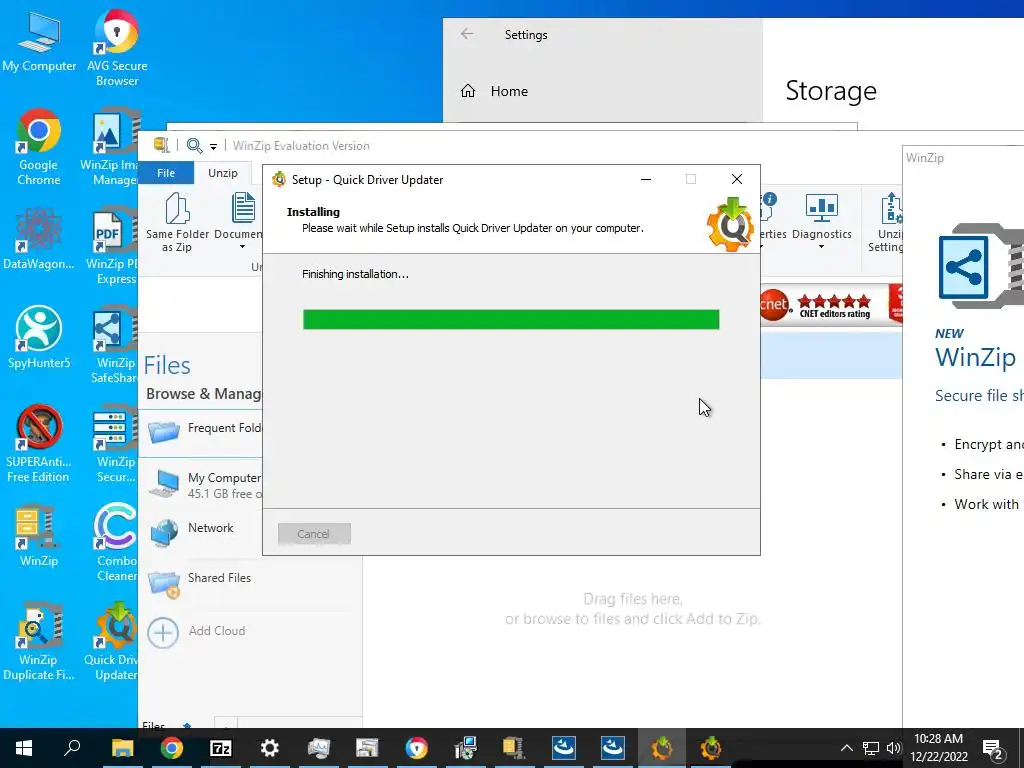Open notification center icon
The image size is (1024, 768).
tap(993, 748)
